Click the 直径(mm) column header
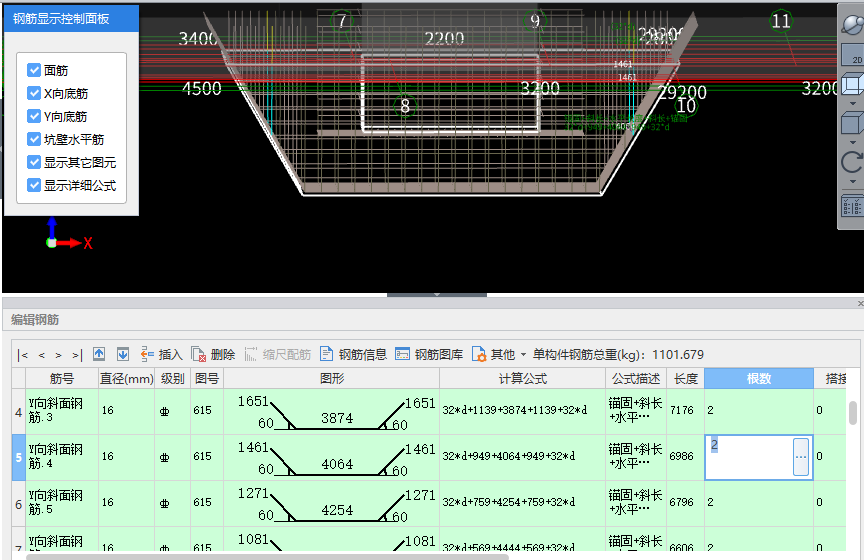This screenshot has height=560, width=864. pos(126,379)
